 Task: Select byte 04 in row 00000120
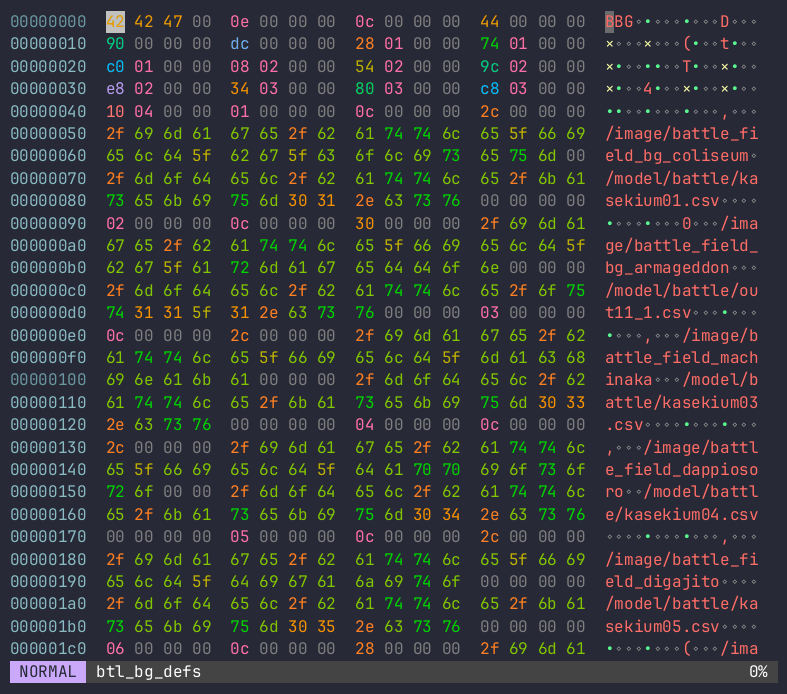[364, 425]
